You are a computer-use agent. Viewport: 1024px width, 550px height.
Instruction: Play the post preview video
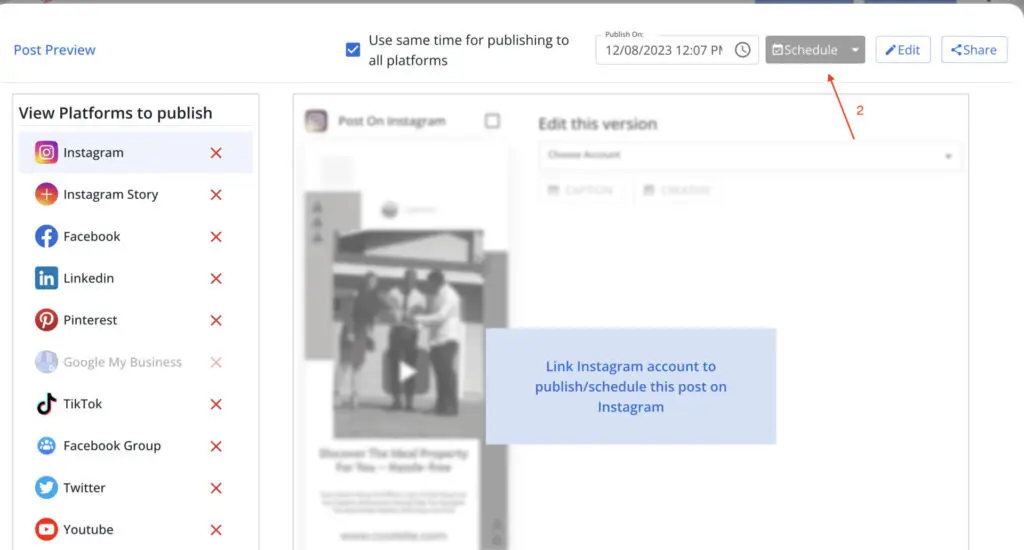click(407, 372)
